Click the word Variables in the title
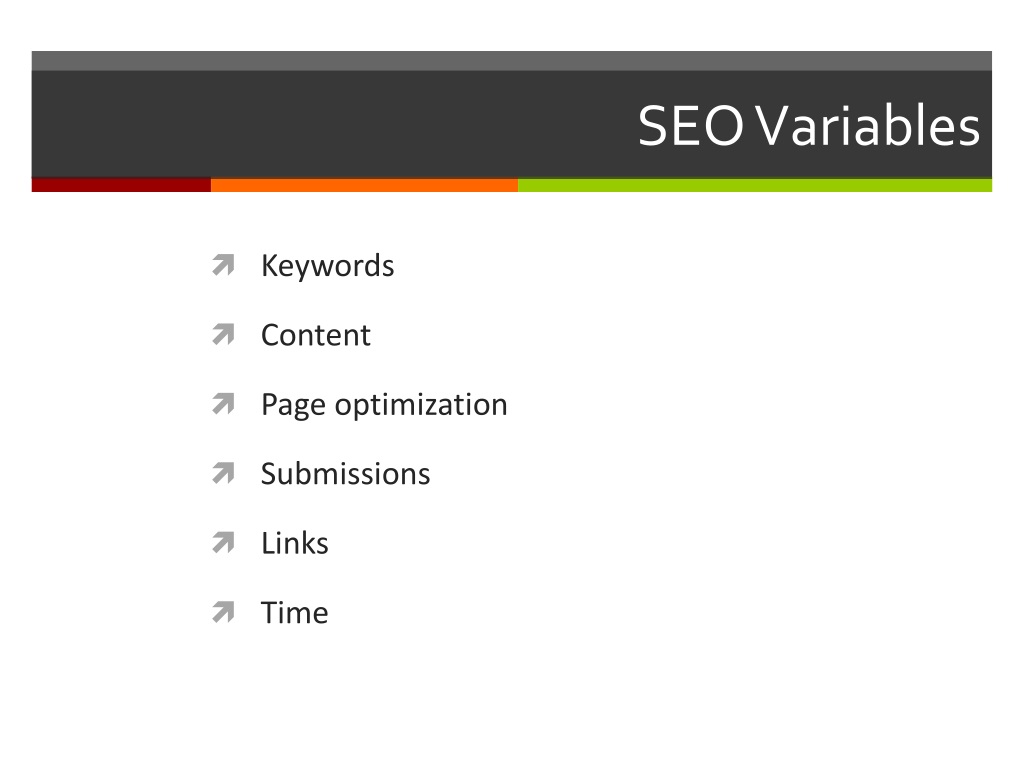The width and height of the screenshot is (1024, 768). (x=868, y=125)
